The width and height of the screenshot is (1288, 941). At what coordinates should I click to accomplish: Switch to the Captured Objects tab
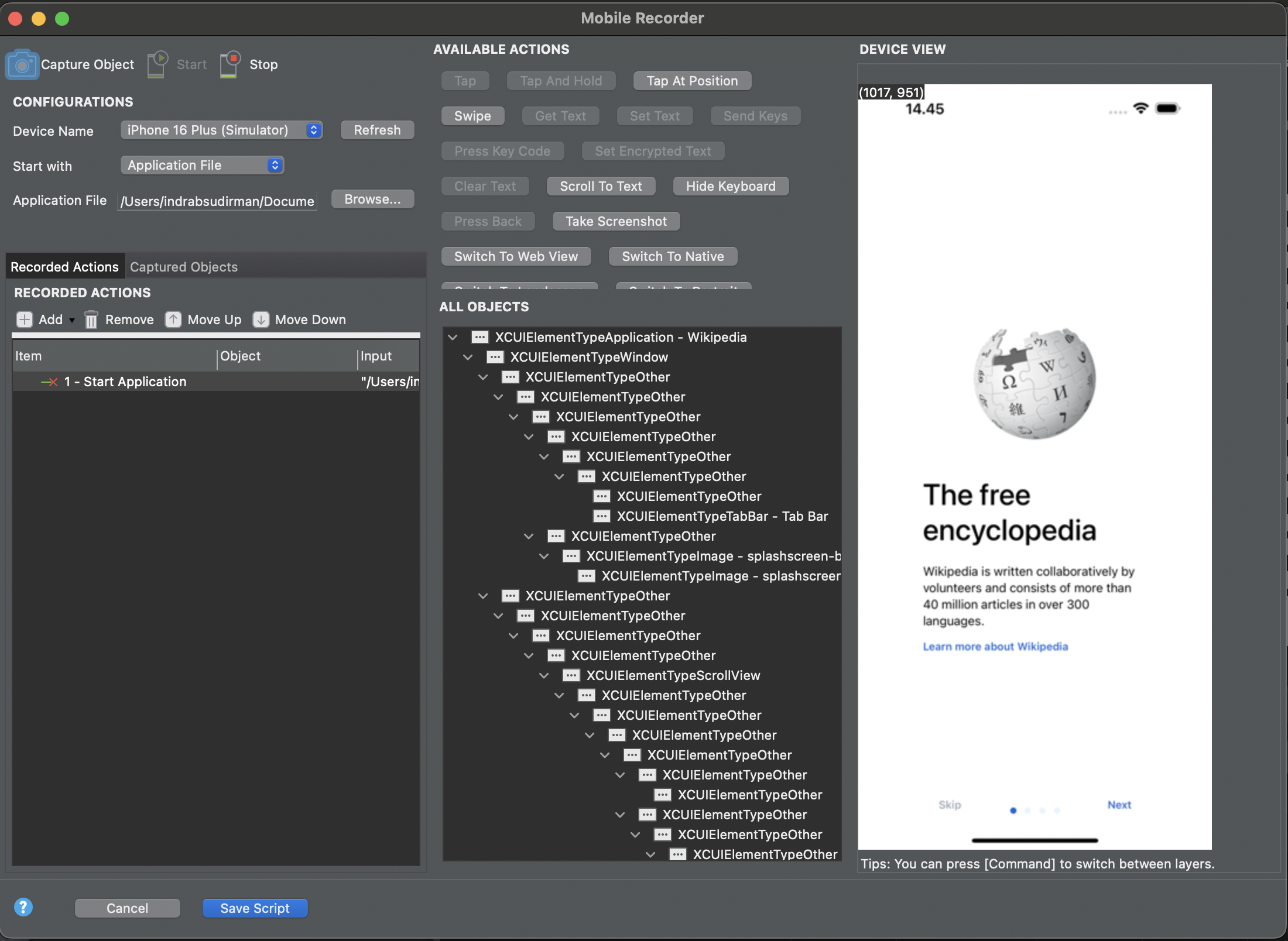tap(184, 267)
